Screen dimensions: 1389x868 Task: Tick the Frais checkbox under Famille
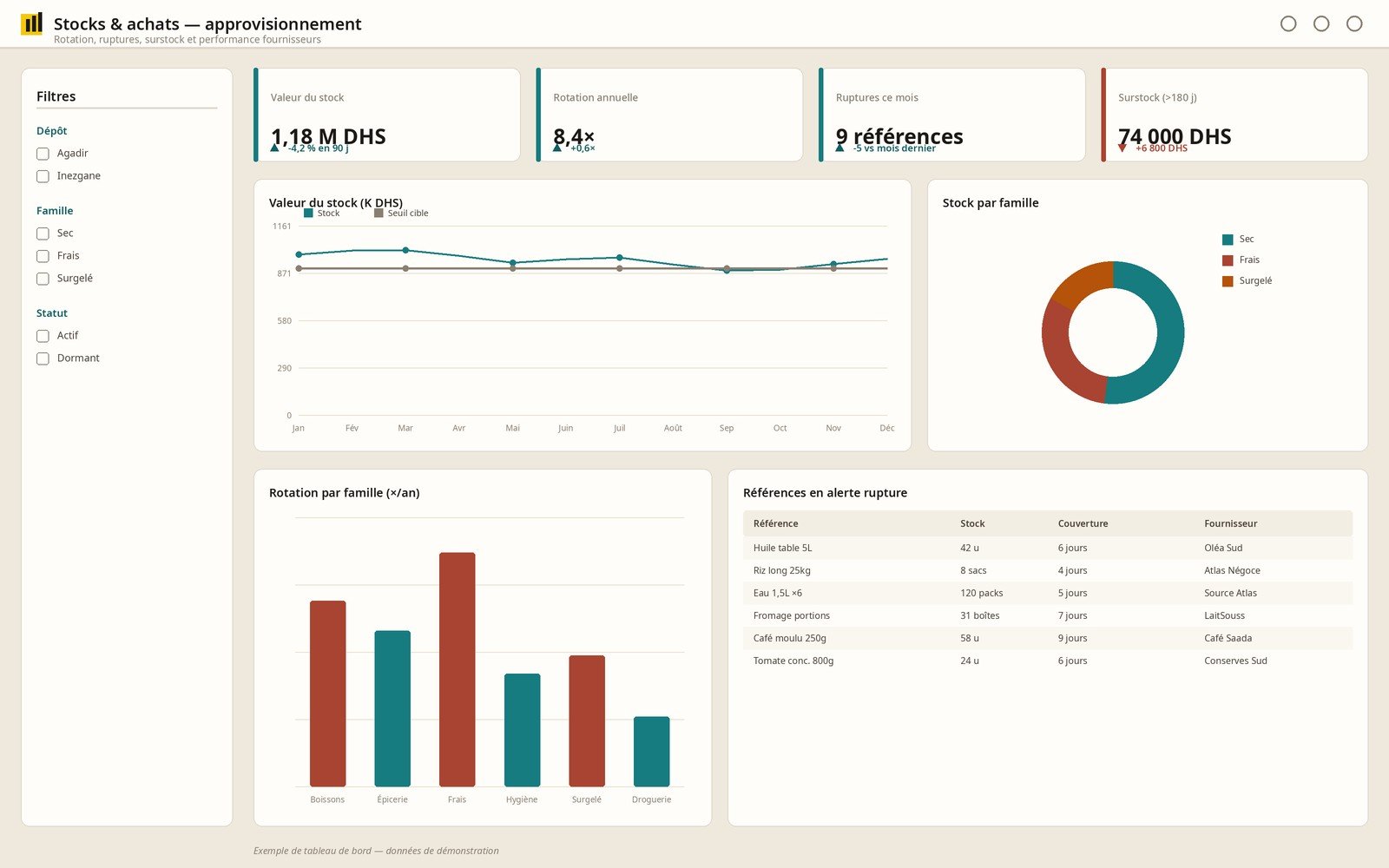point(43,256)
